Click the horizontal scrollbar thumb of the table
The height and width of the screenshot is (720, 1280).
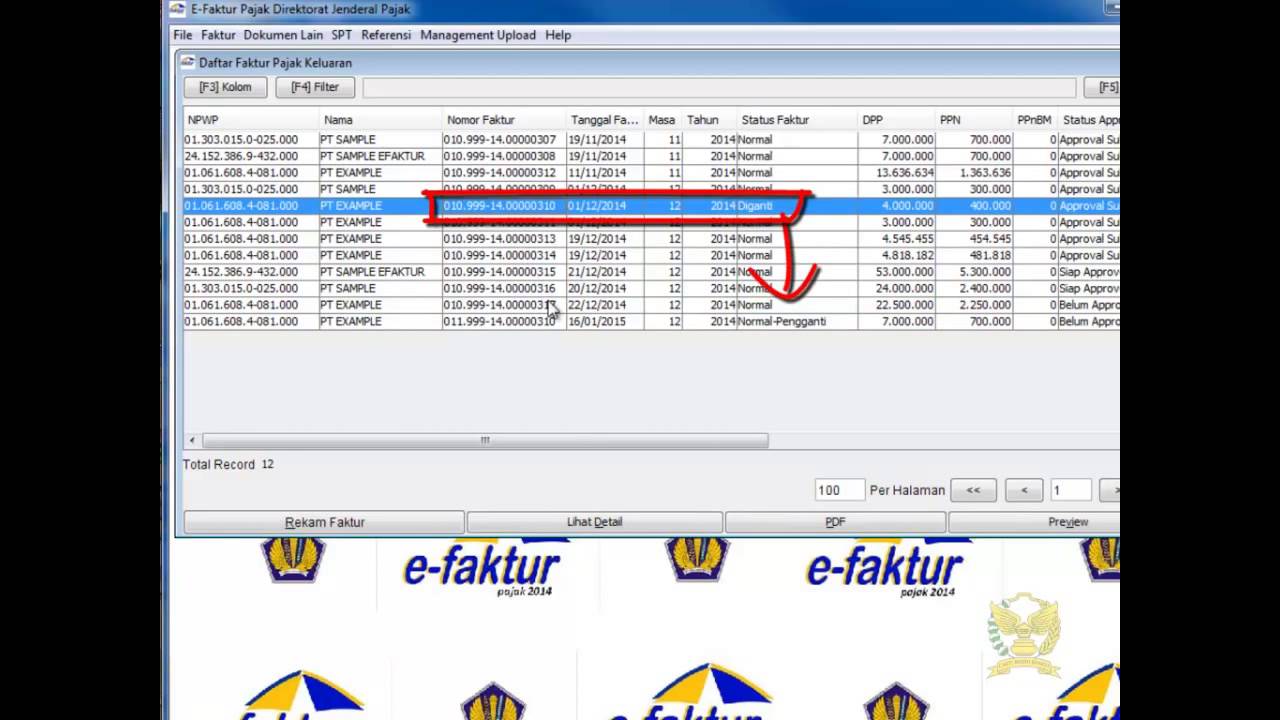click(485, 440)
